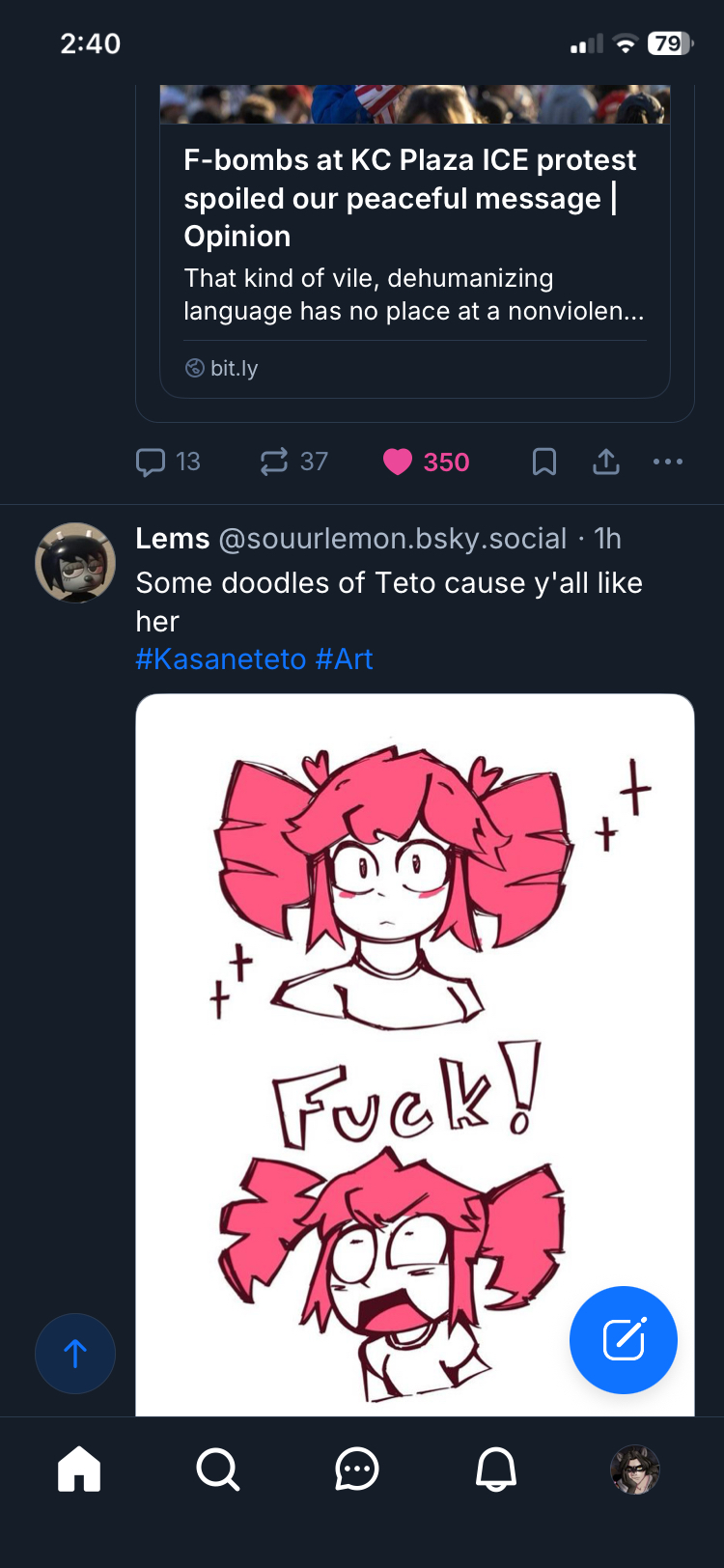Open the #Art hashtag
The image size is (724, 1568).
[x=344, y=659]
